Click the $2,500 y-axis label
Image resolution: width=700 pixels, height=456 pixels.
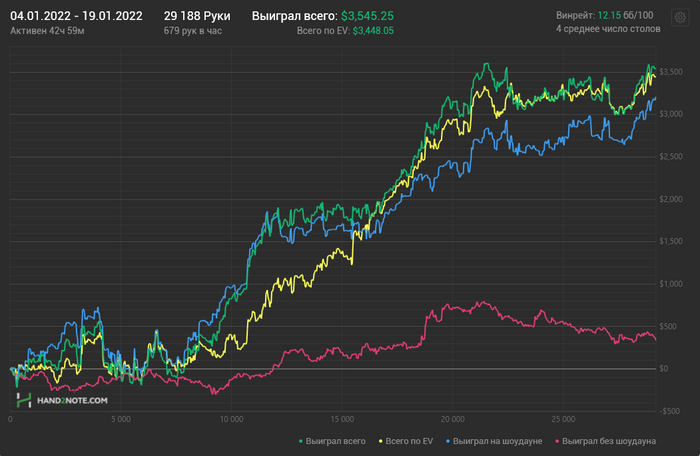tap(671, 157)
